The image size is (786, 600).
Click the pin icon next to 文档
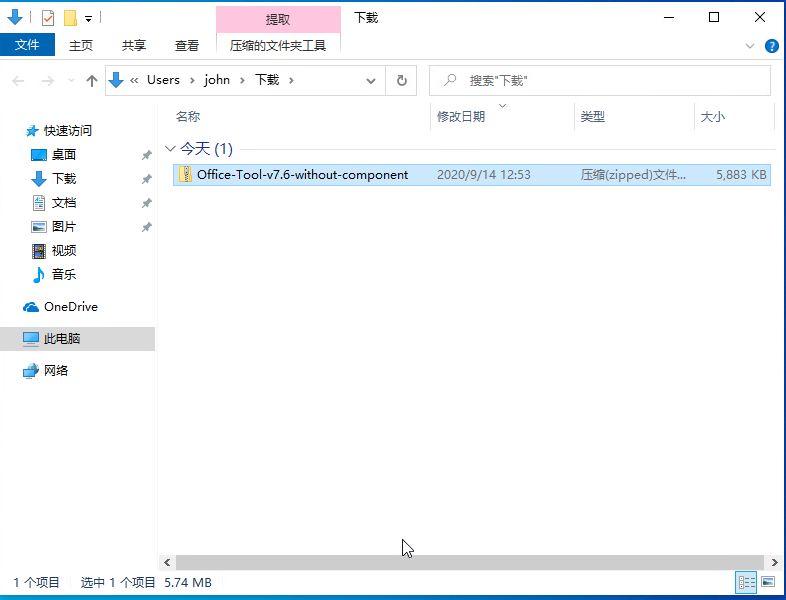tap(146, 203)
